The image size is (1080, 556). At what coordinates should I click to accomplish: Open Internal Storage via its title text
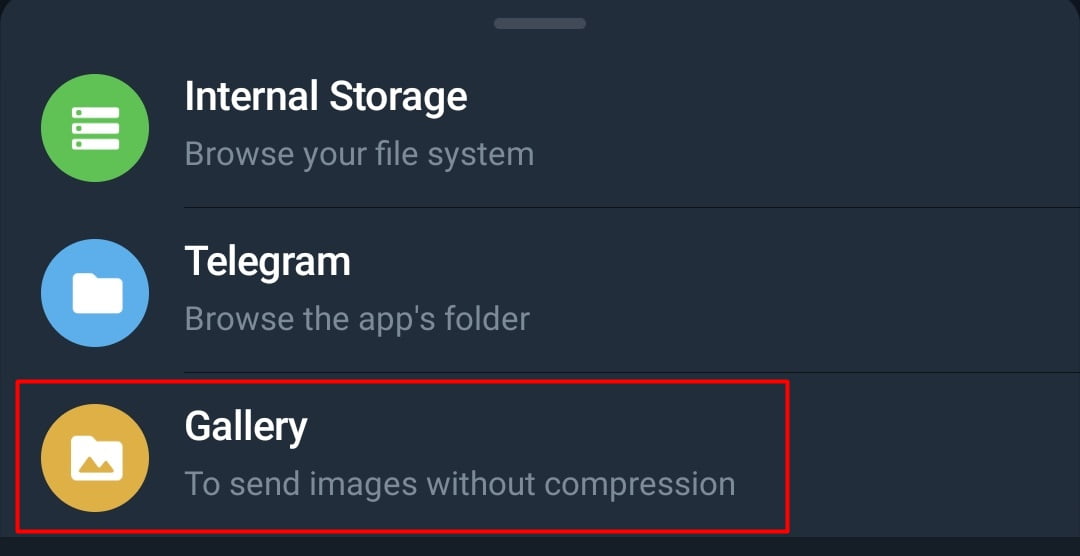click(x=326, y=96)
